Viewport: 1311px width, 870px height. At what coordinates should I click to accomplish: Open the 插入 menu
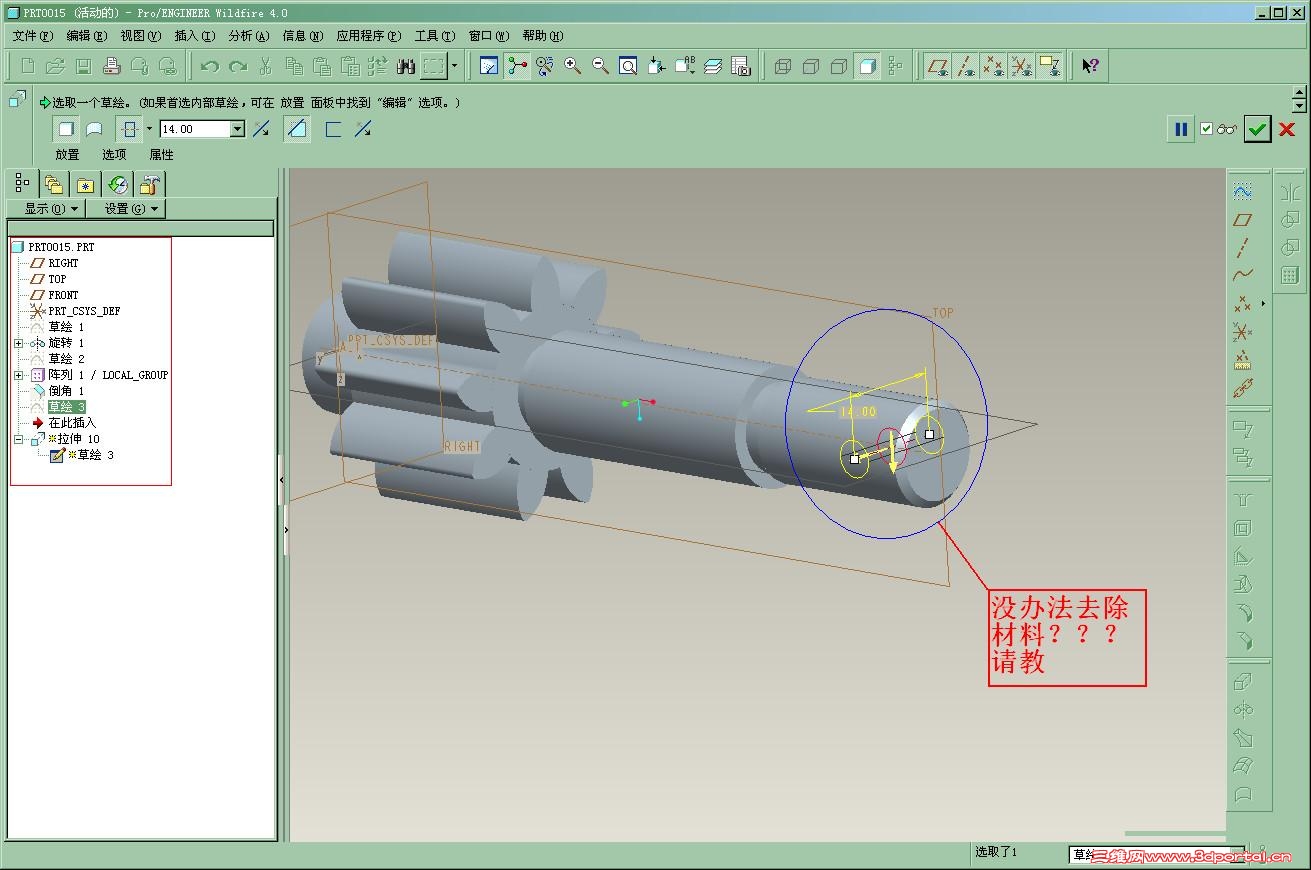click(x=194, y=36)
